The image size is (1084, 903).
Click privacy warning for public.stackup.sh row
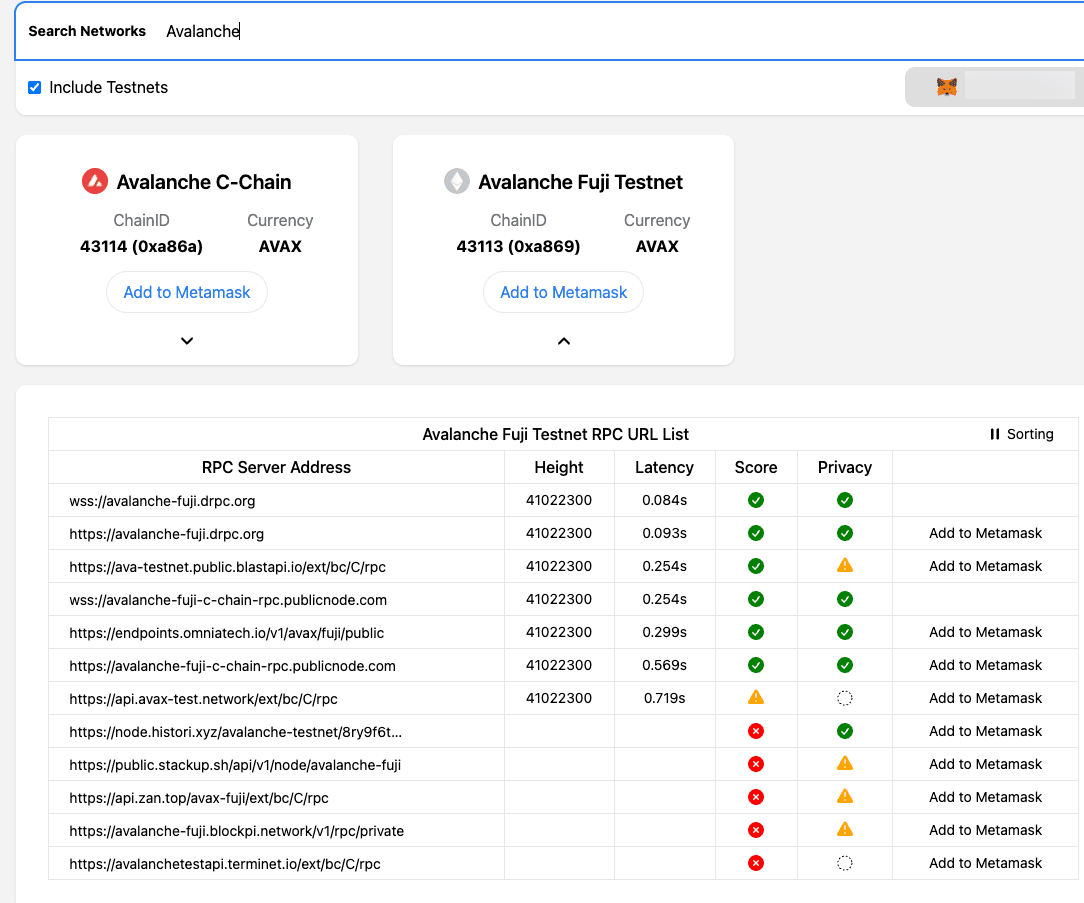click(844, 763)
